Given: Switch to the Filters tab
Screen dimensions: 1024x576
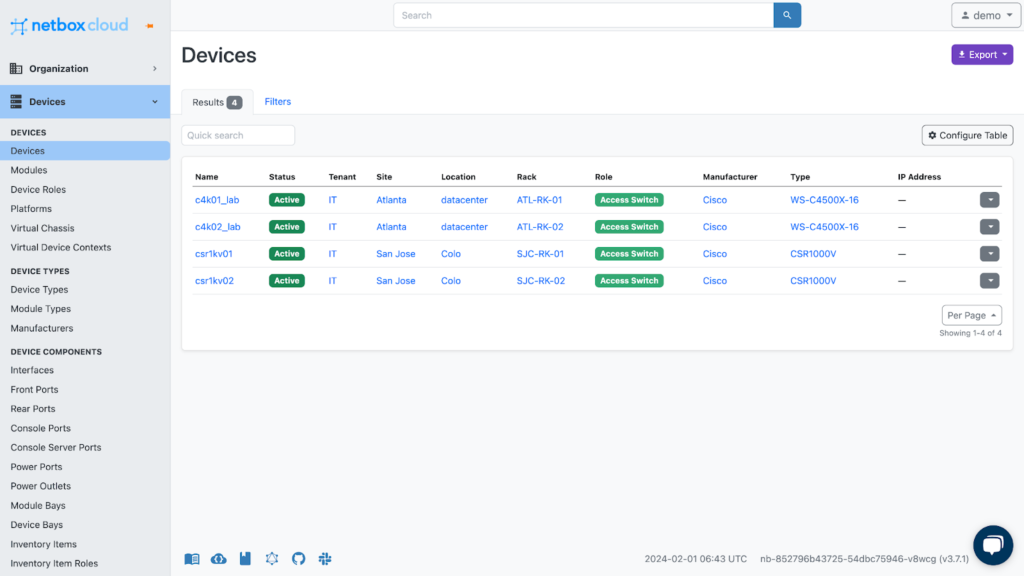Looking at the screenshot, I should tap(277, 102).
